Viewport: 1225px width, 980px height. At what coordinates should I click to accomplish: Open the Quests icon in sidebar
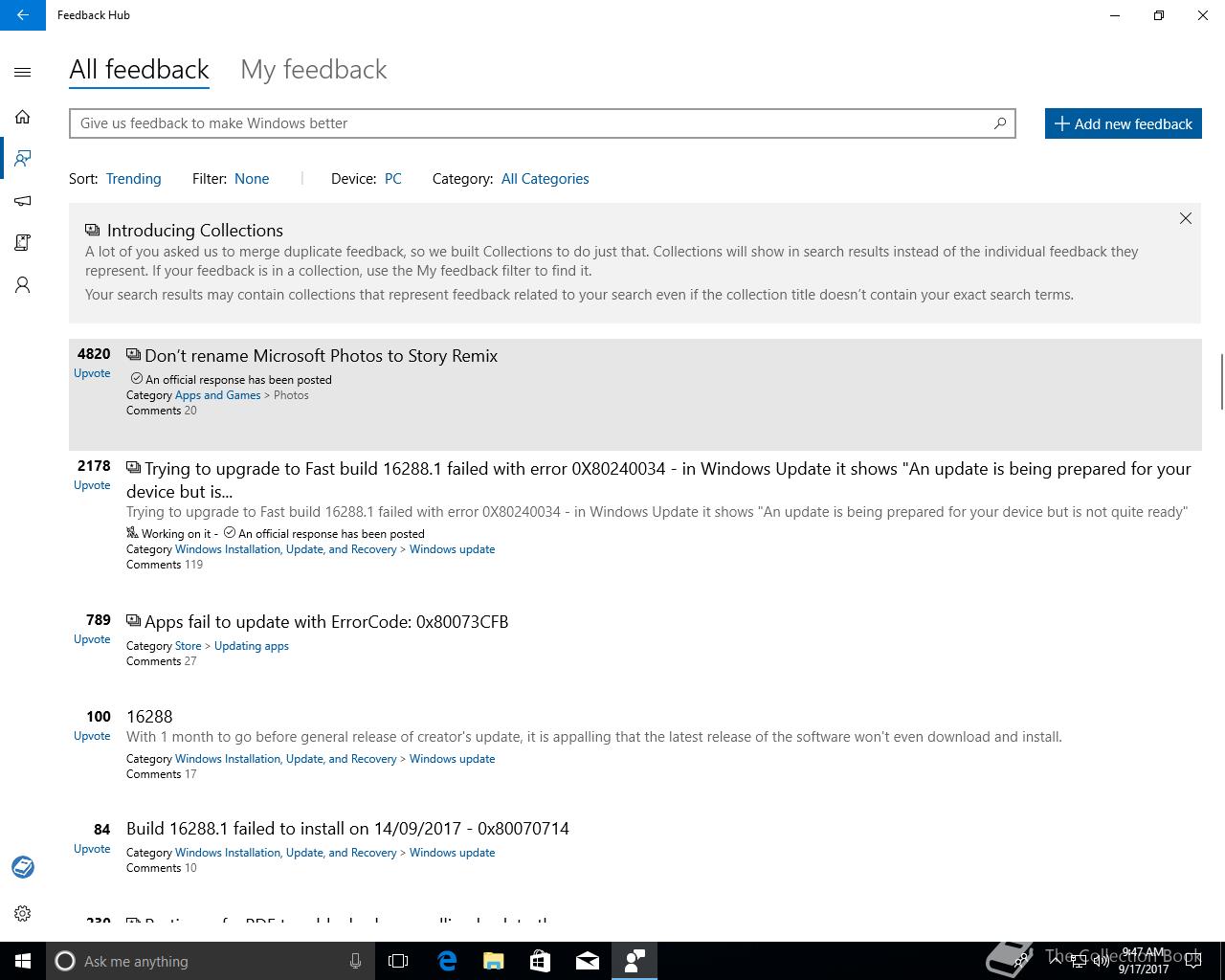tap(23, 242)
